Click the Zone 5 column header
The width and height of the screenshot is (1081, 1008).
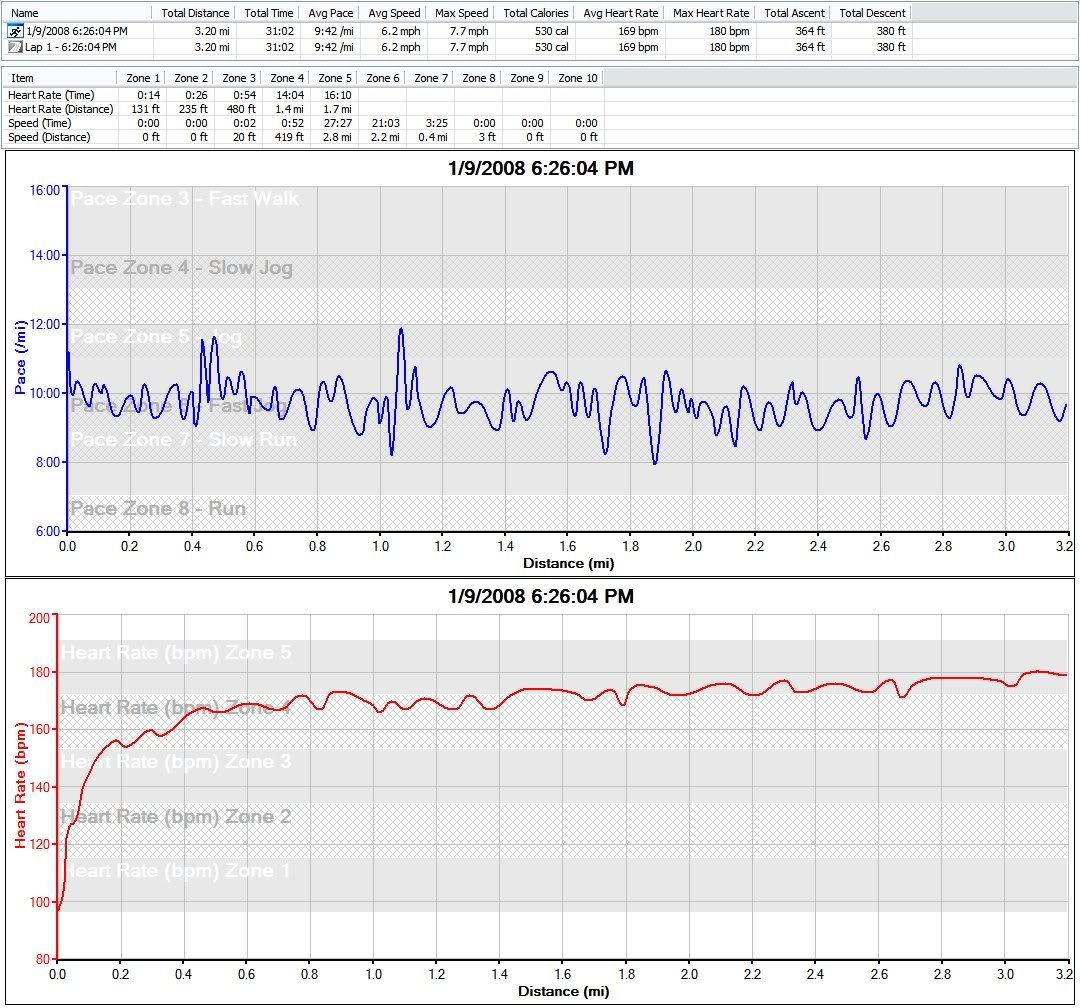pos(335,78)
